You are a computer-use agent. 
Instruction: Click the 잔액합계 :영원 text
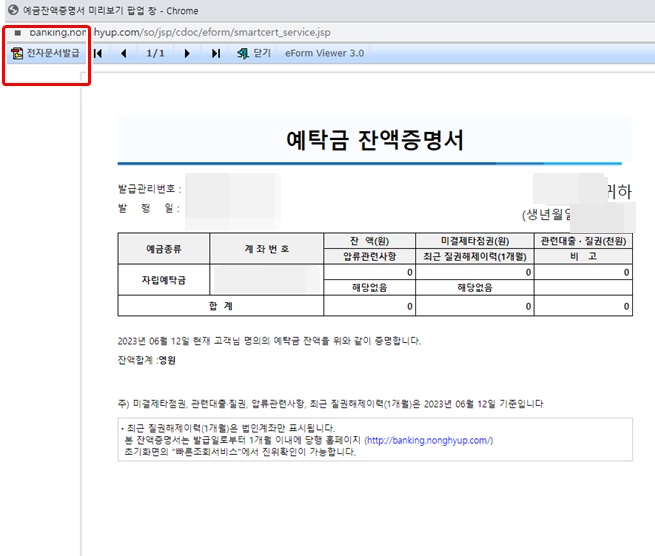coord(147,360)
